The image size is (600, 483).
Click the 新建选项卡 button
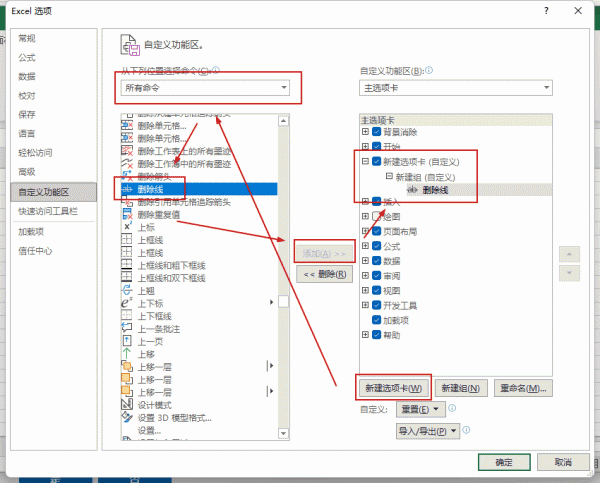(393, 388)
